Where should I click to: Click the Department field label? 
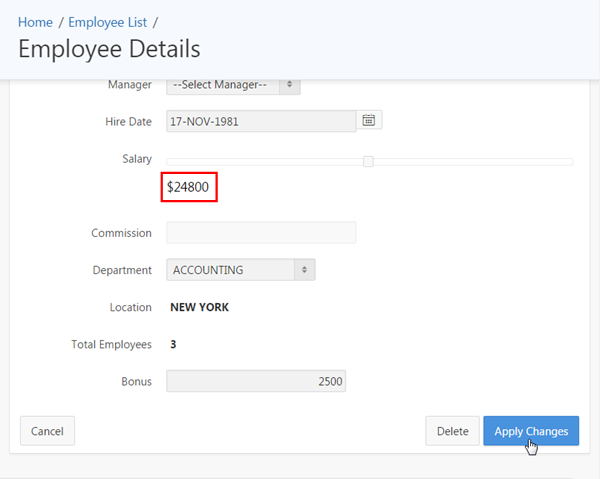[122, 270]
